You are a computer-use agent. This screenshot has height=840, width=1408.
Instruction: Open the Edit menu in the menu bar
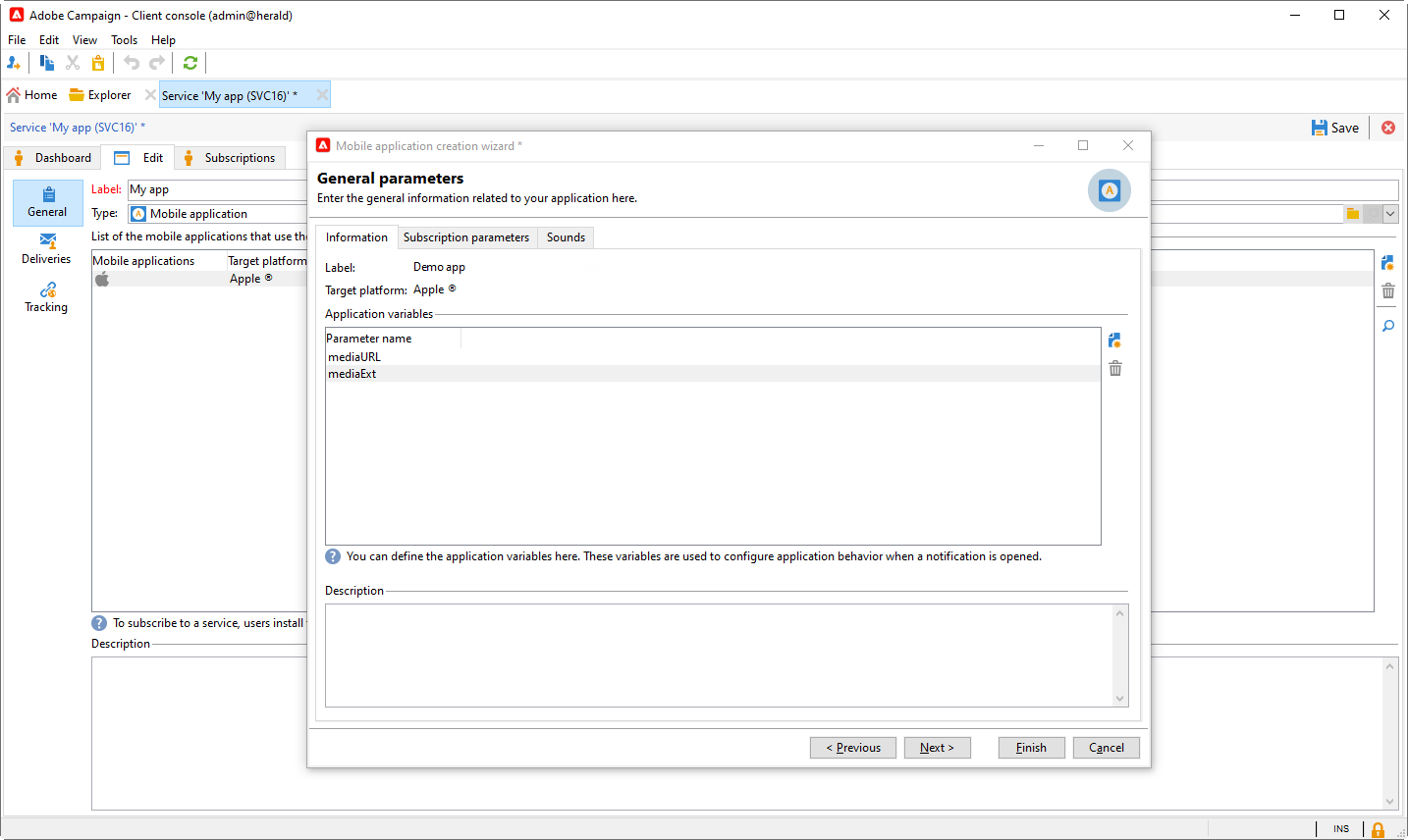point(49,40)
